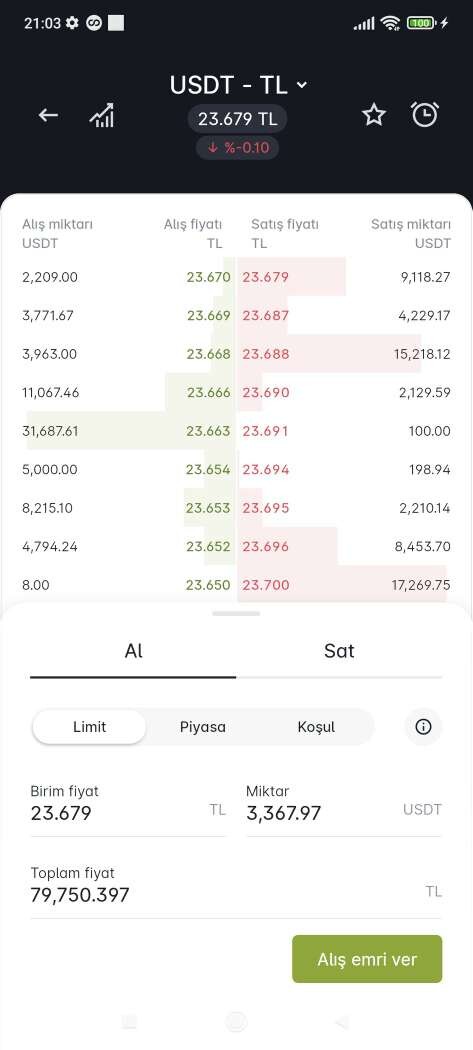Open order type info icon
This screenshot has width=473, height=1050.
coord(423,727)
